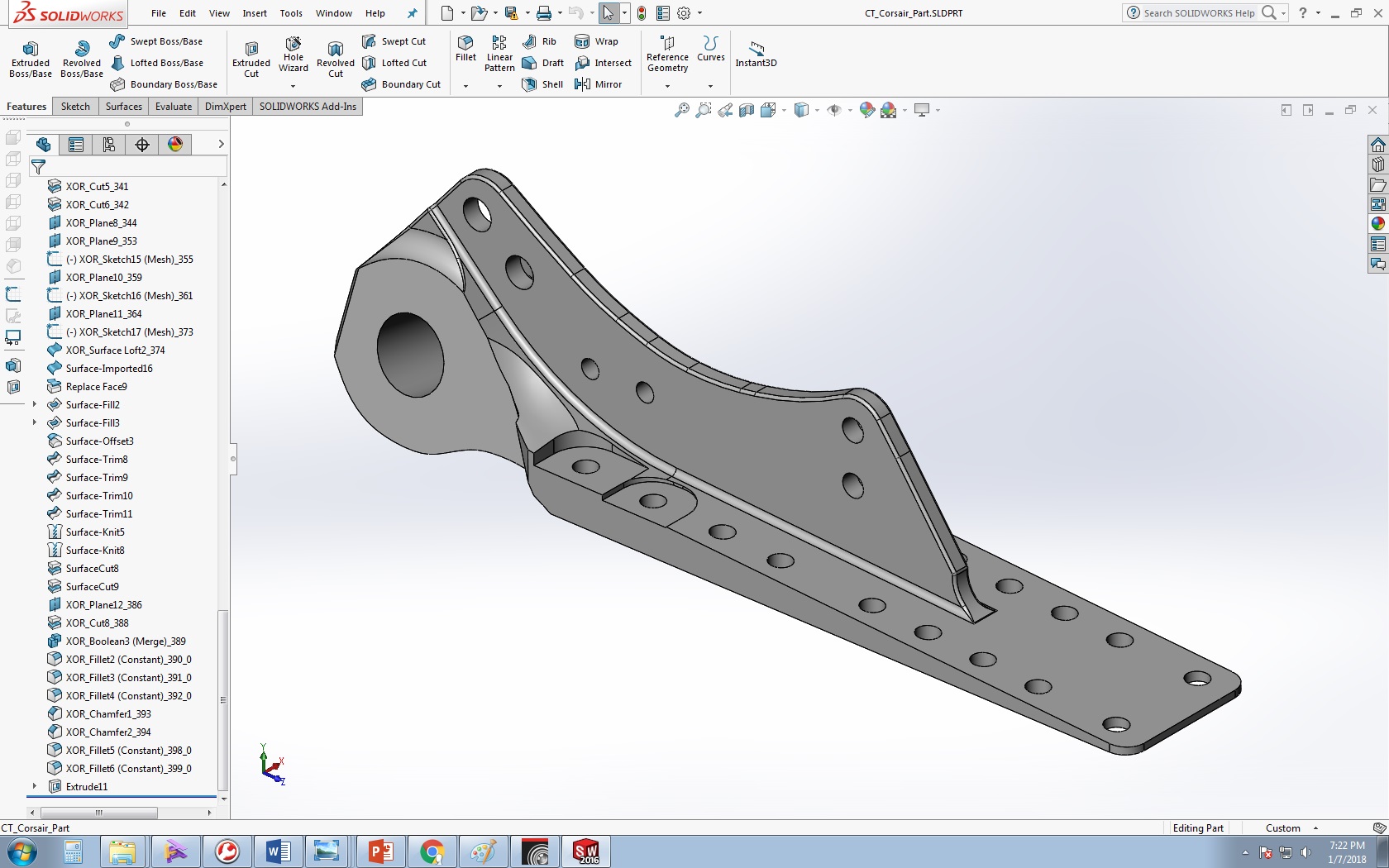Open the Options gear icon
This screenshot has width=1389, height=868.
pos(684,13)
